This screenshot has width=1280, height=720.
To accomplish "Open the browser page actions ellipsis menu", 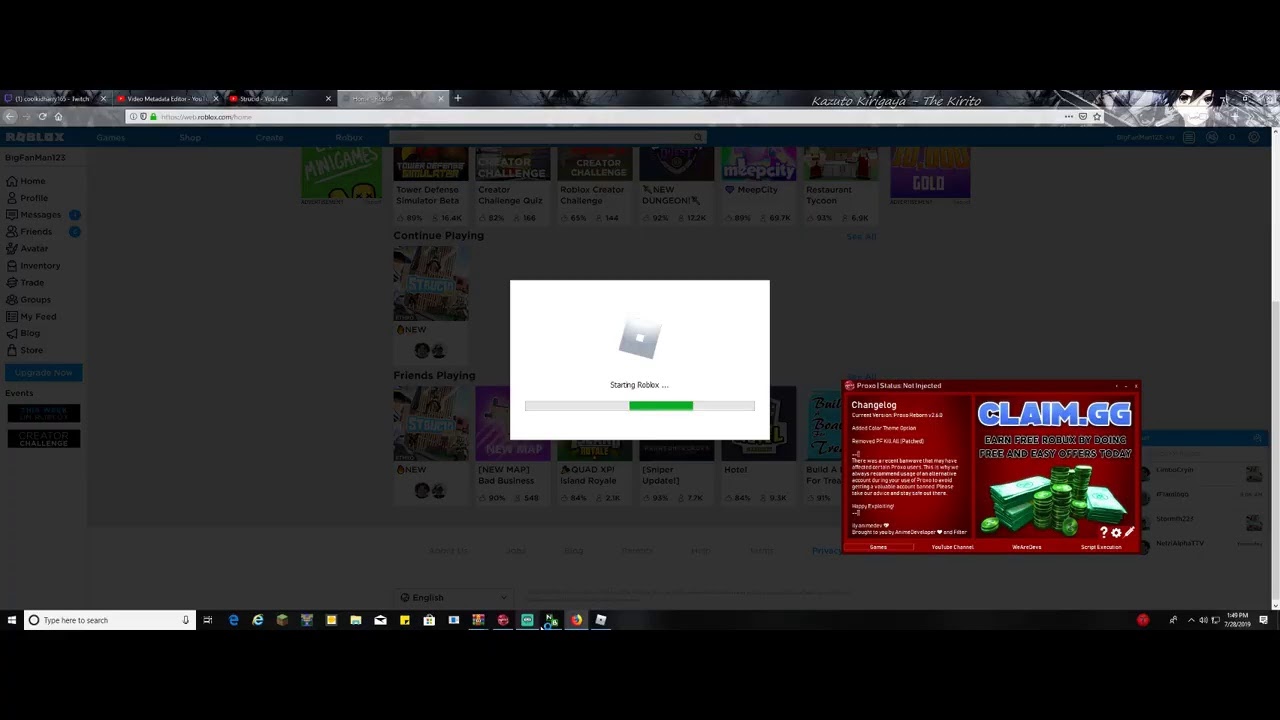I will coord(1068,117).
